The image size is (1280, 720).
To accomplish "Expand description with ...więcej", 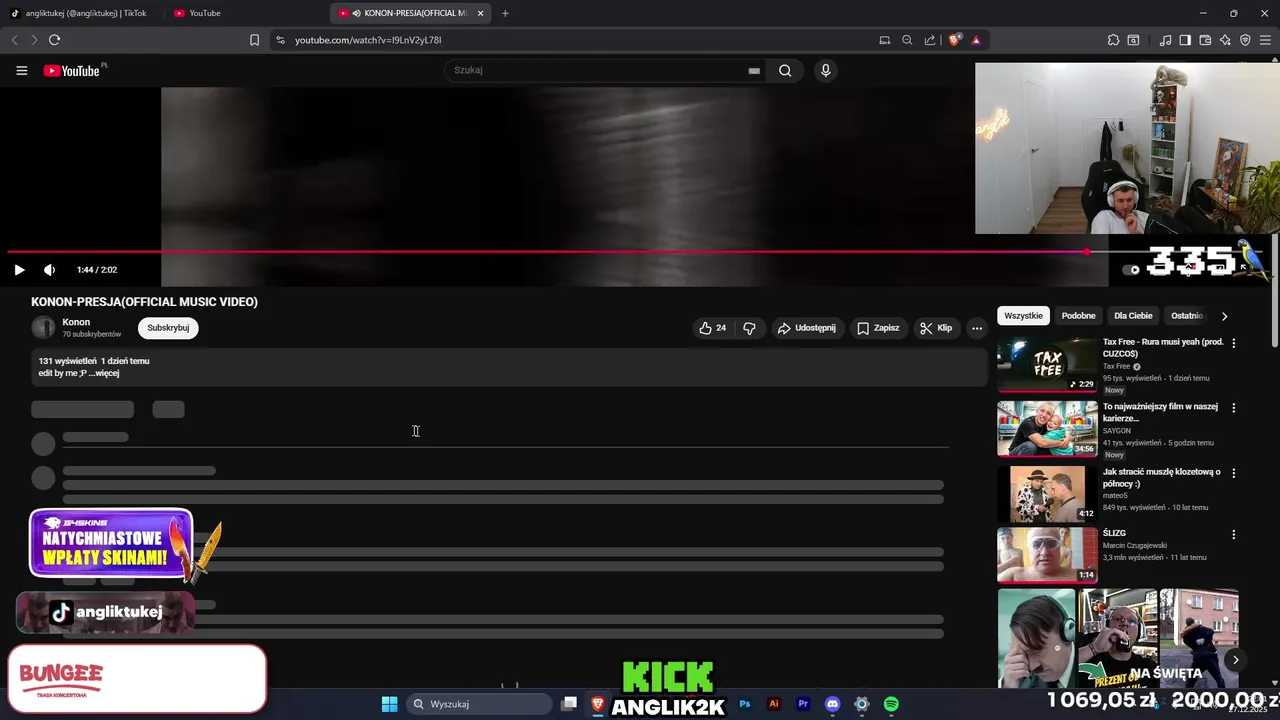I will pyautogui.click(x=104, y=373).
